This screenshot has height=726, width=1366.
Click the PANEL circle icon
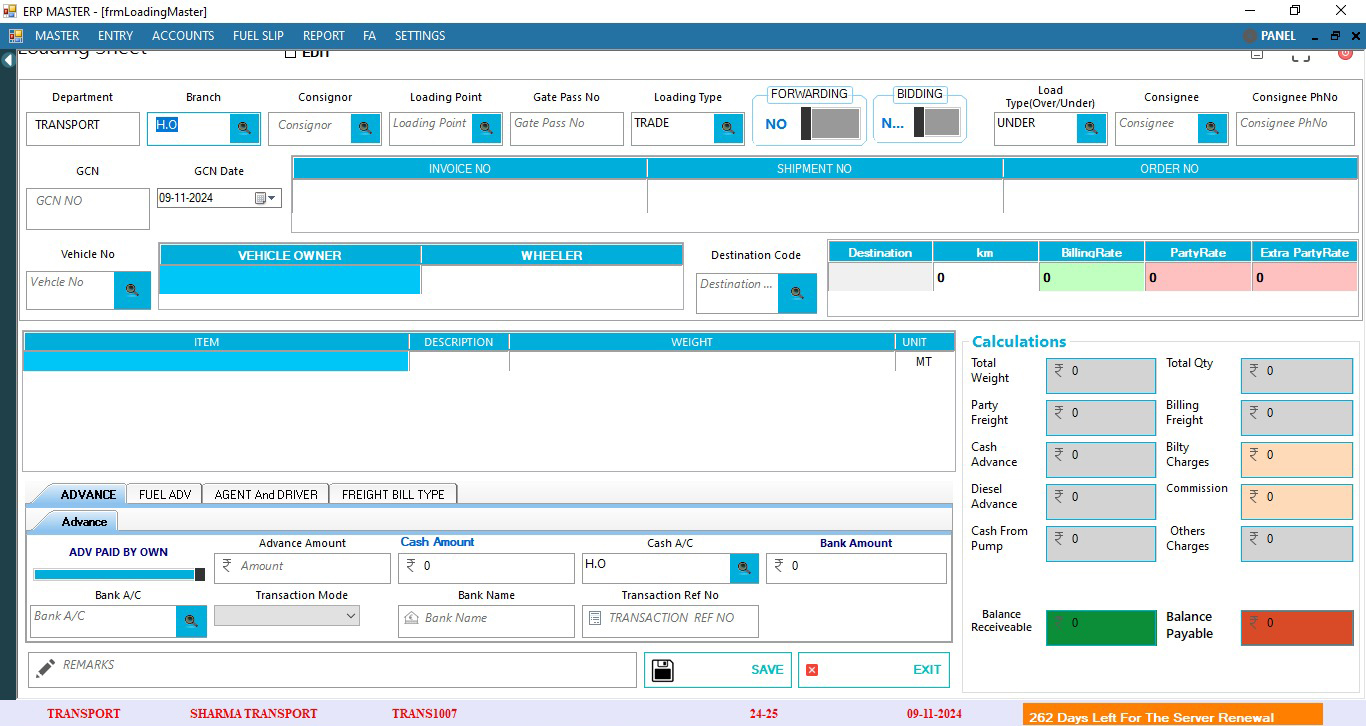pos(1250,36)
